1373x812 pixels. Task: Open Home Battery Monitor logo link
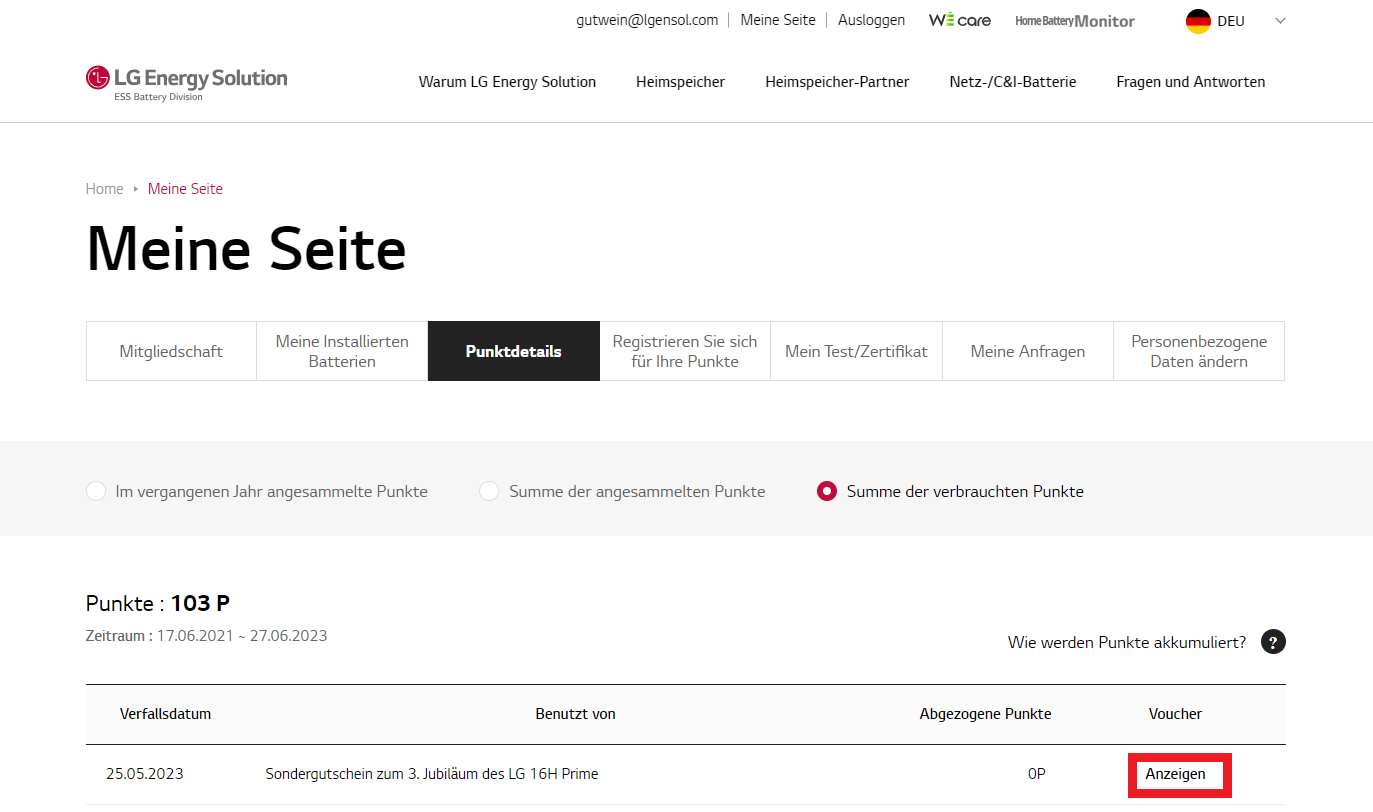(x=1074, y=21)
